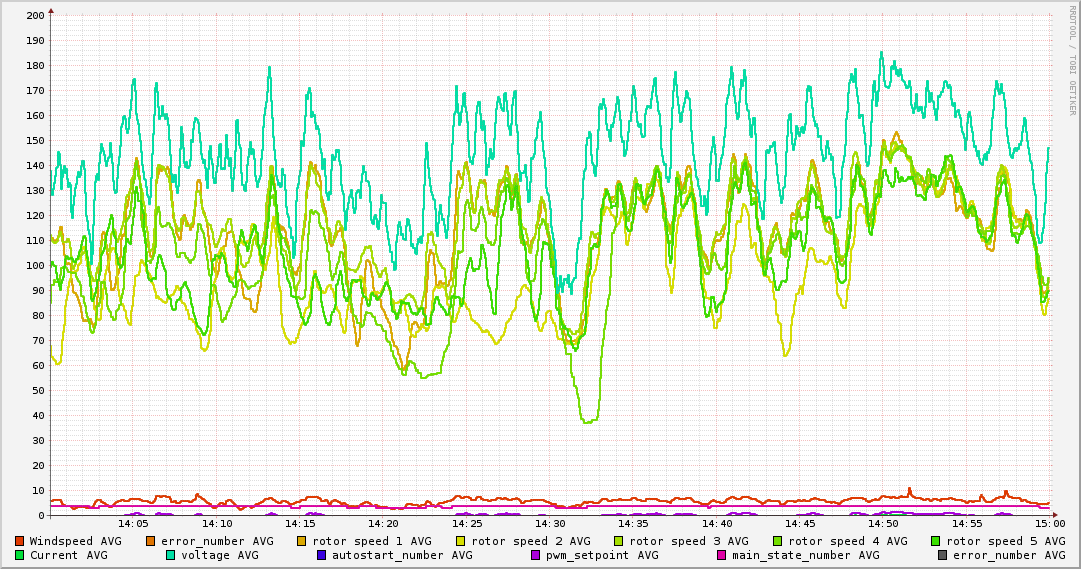1081x569 pixels.
Task: Select the 14:35 time axis label
Action: click(634, 524)
